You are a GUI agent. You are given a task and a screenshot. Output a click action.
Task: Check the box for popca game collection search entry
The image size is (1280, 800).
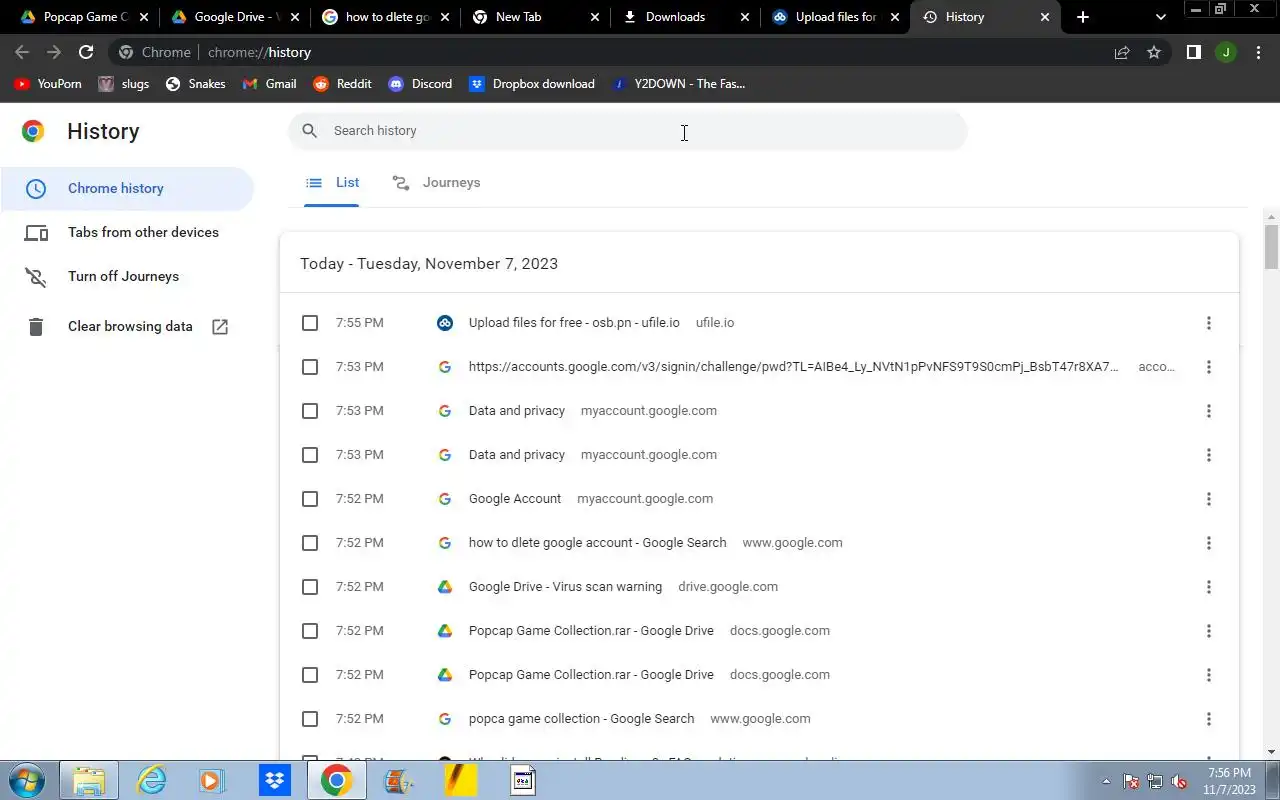tap(310, 719)
